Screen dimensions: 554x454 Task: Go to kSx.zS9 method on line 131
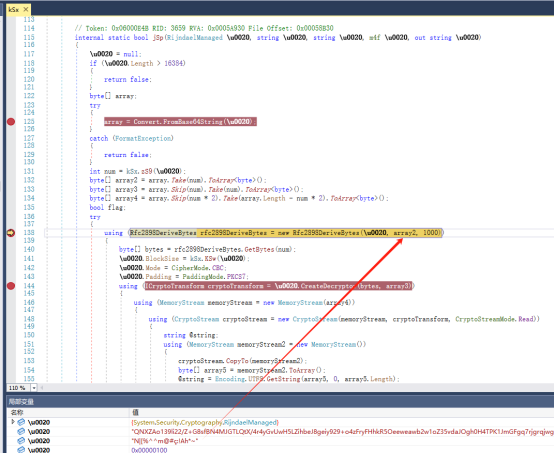pos(140,171)
